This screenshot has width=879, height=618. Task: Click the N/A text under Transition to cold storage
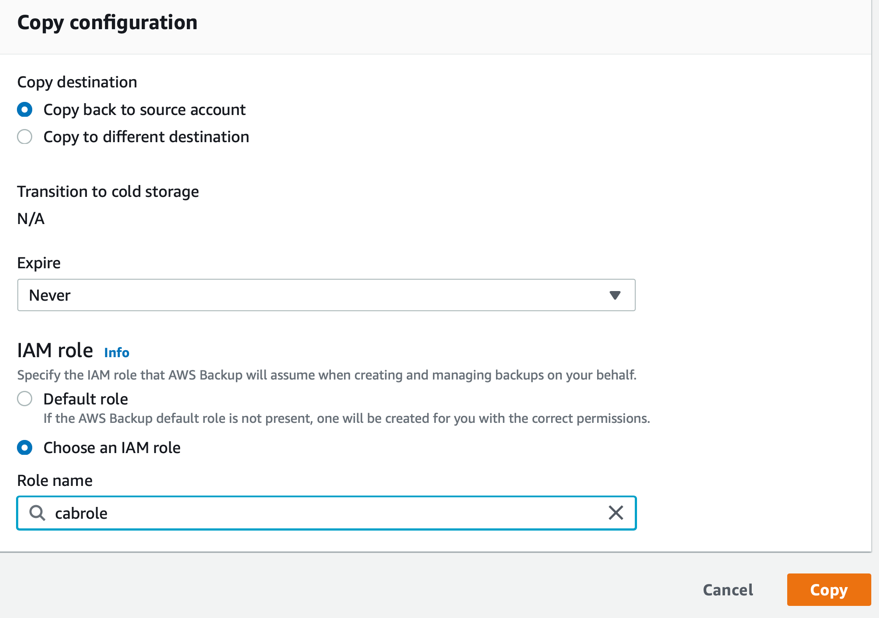(x=27, y=218)
